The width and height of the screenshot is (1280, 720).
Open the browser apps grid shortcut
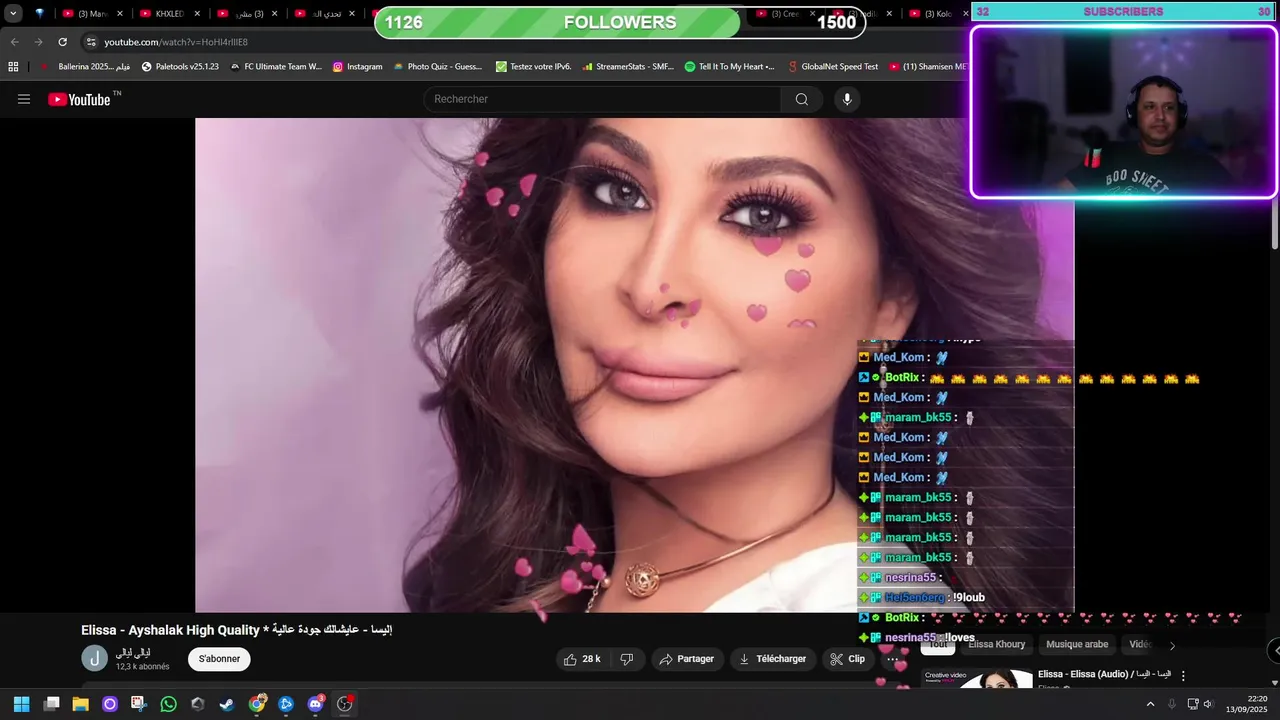[x=13, y=67]
